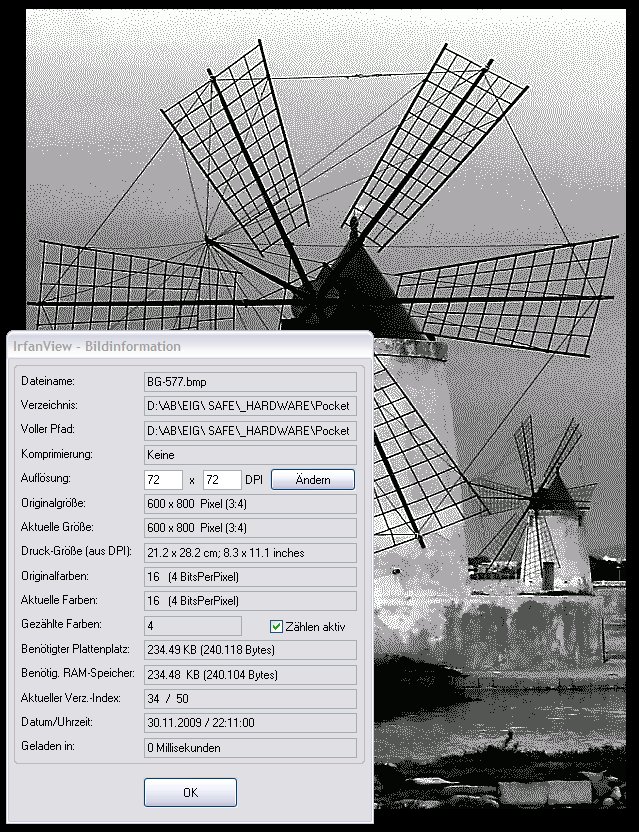Select the RAM-Speicher value 234.48 KB
The image size is (639, 832).
(x=250, y=674)
